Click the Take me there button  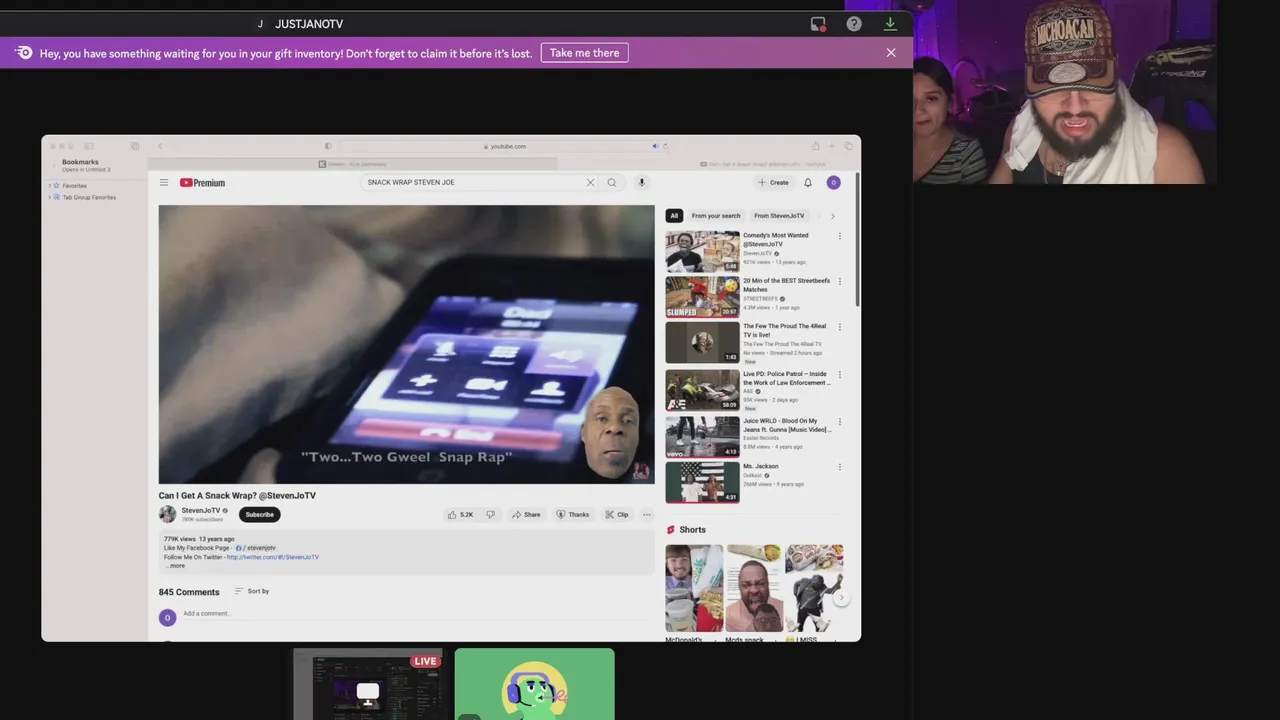(585, 53)
